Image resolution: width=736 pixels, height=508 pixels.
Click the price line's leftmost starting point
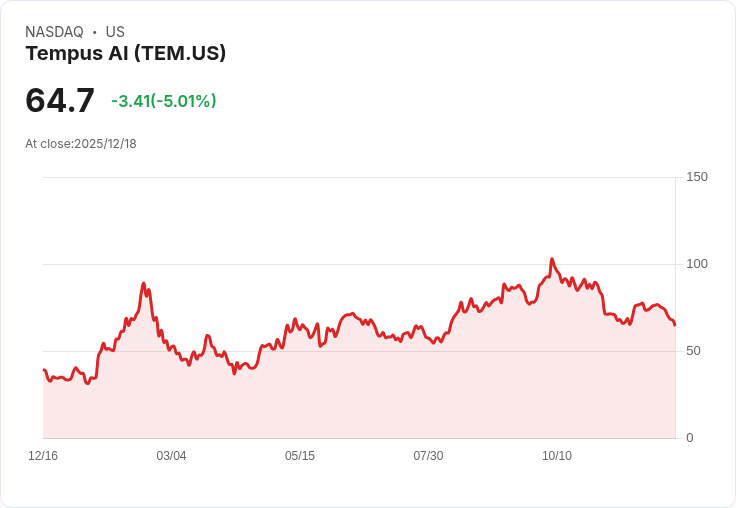43,370
